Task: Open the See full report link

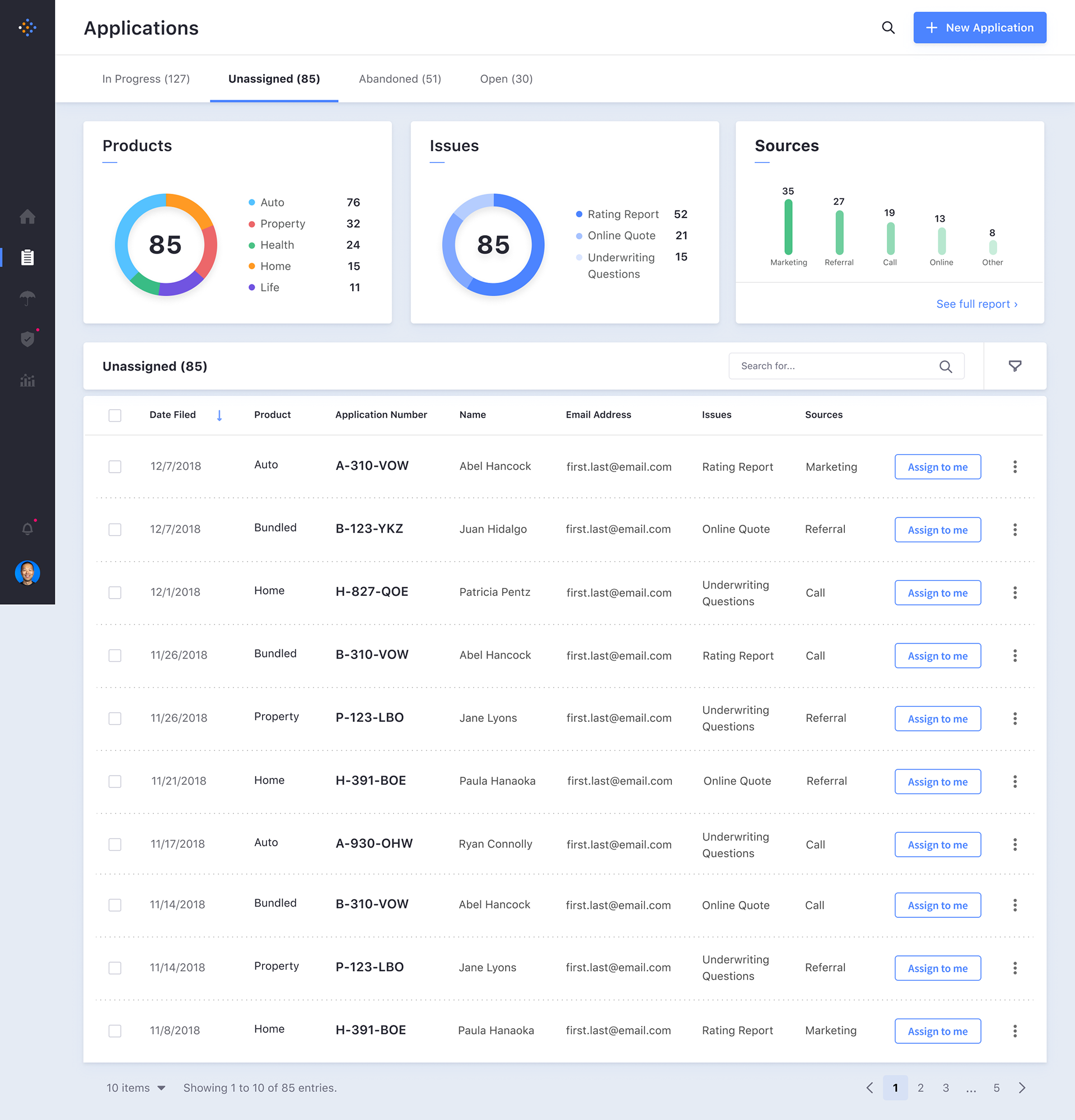Action: (x=976, y=304)
